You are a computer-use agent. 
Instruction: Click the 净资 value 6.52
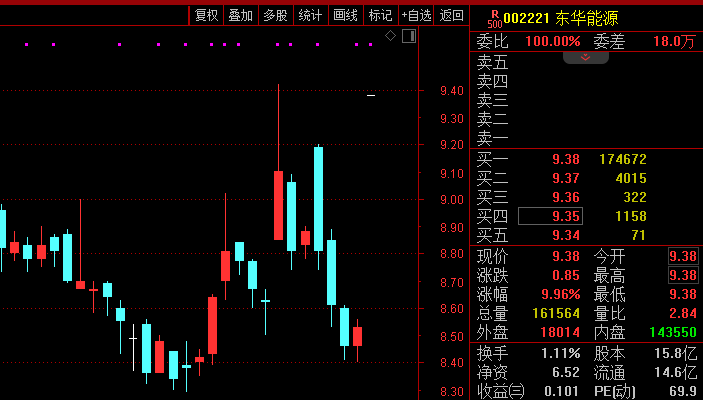pyautogui.click(x=566, y=373)
